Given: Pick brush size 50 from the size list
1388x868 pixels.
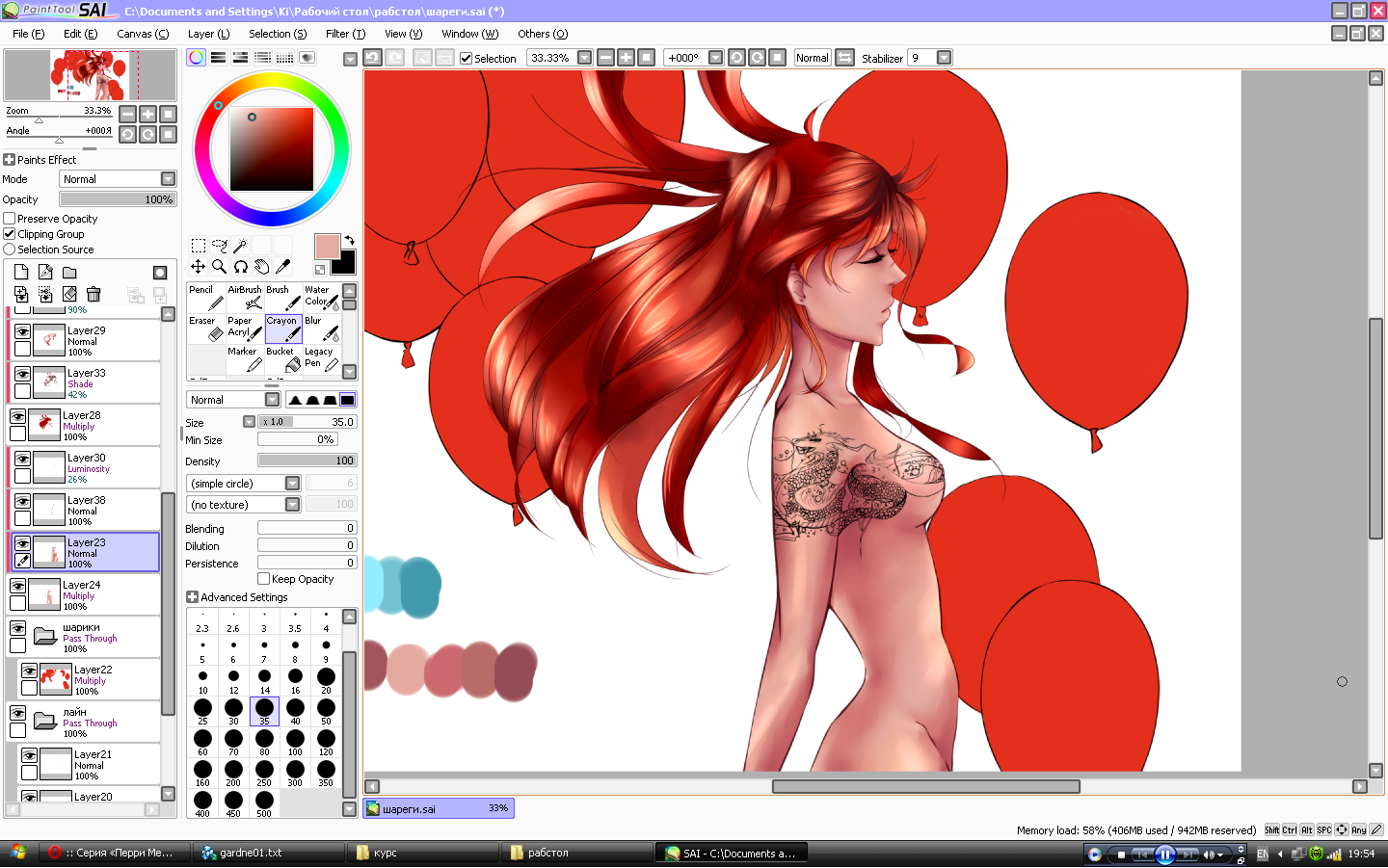Looking at the screenshot, I should coord(326,711).
